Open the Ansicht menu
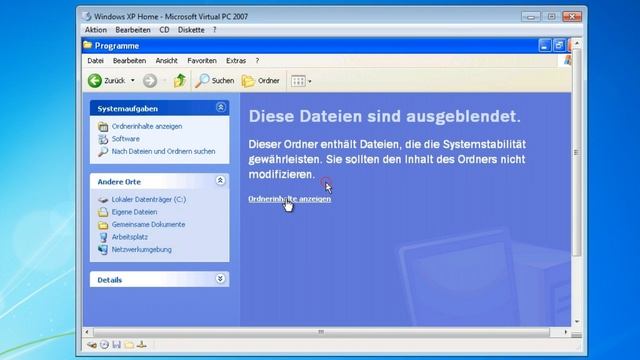The image size is (640, 360). click(167, 60)
